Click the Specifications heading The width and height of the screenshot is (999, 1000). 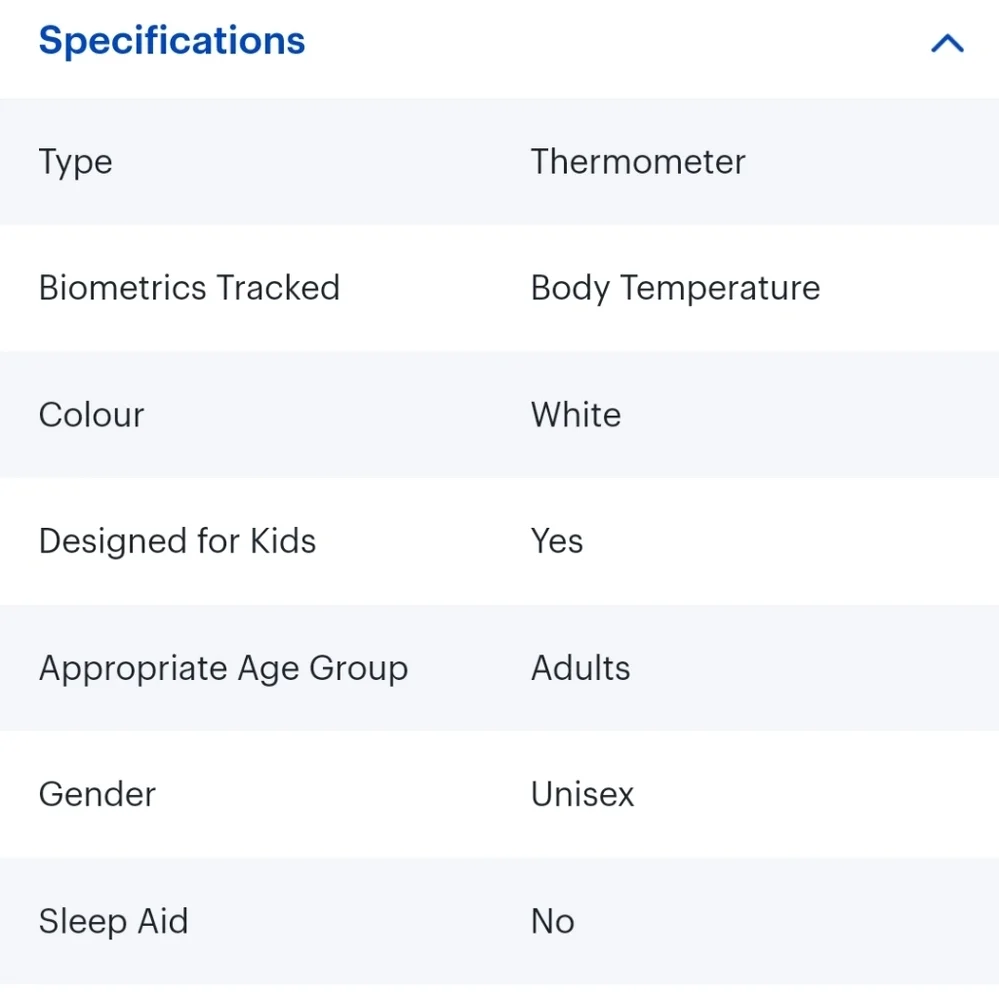point(172,41)
